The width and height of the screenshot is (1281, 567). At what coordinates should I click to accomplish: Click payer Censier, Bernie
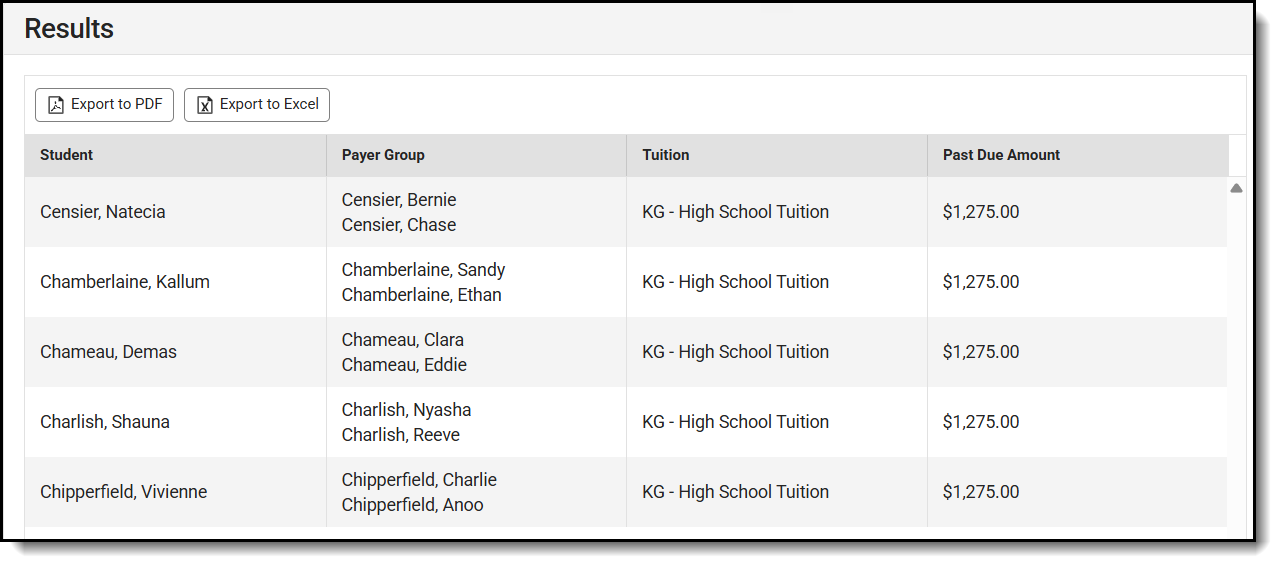click(x=399, y=200)
